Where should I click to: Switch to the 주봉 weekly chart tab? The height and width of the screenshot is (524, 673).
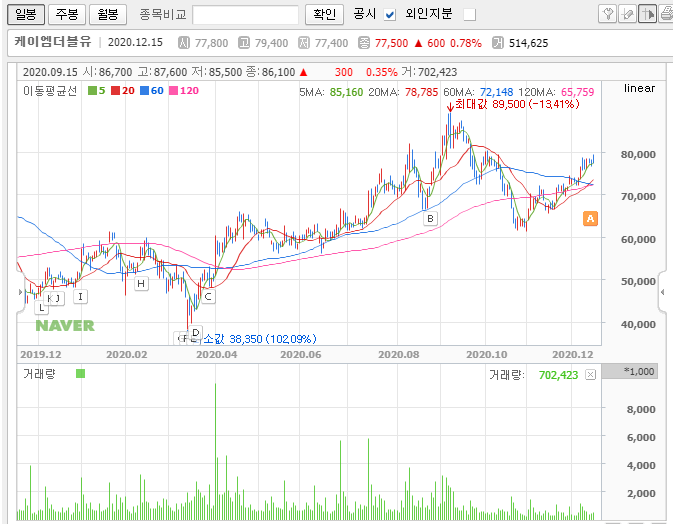click(x=67, y=15)
